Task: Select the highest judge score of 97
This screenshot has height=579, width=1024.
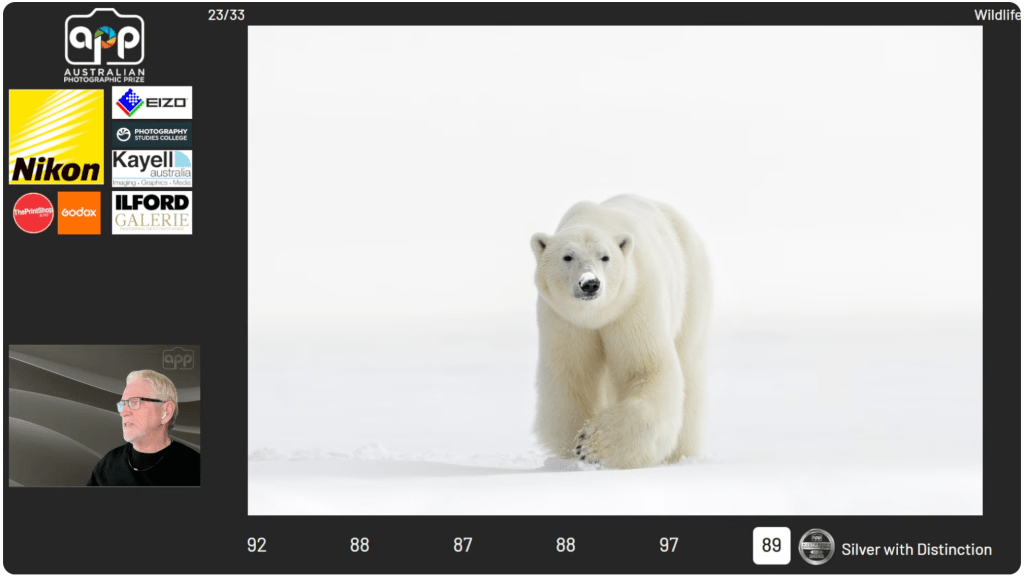Action: 668,545
